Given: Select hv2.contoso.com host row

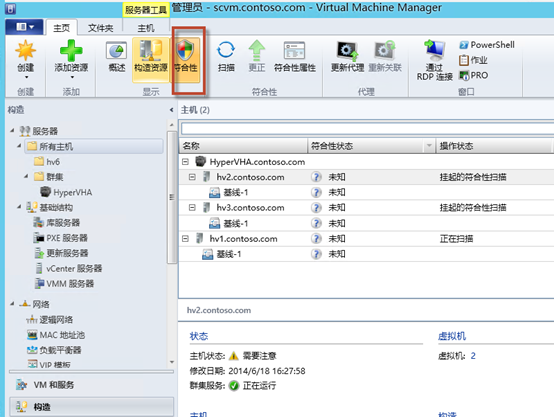Looking at the screenshot, I should point(366,177).
